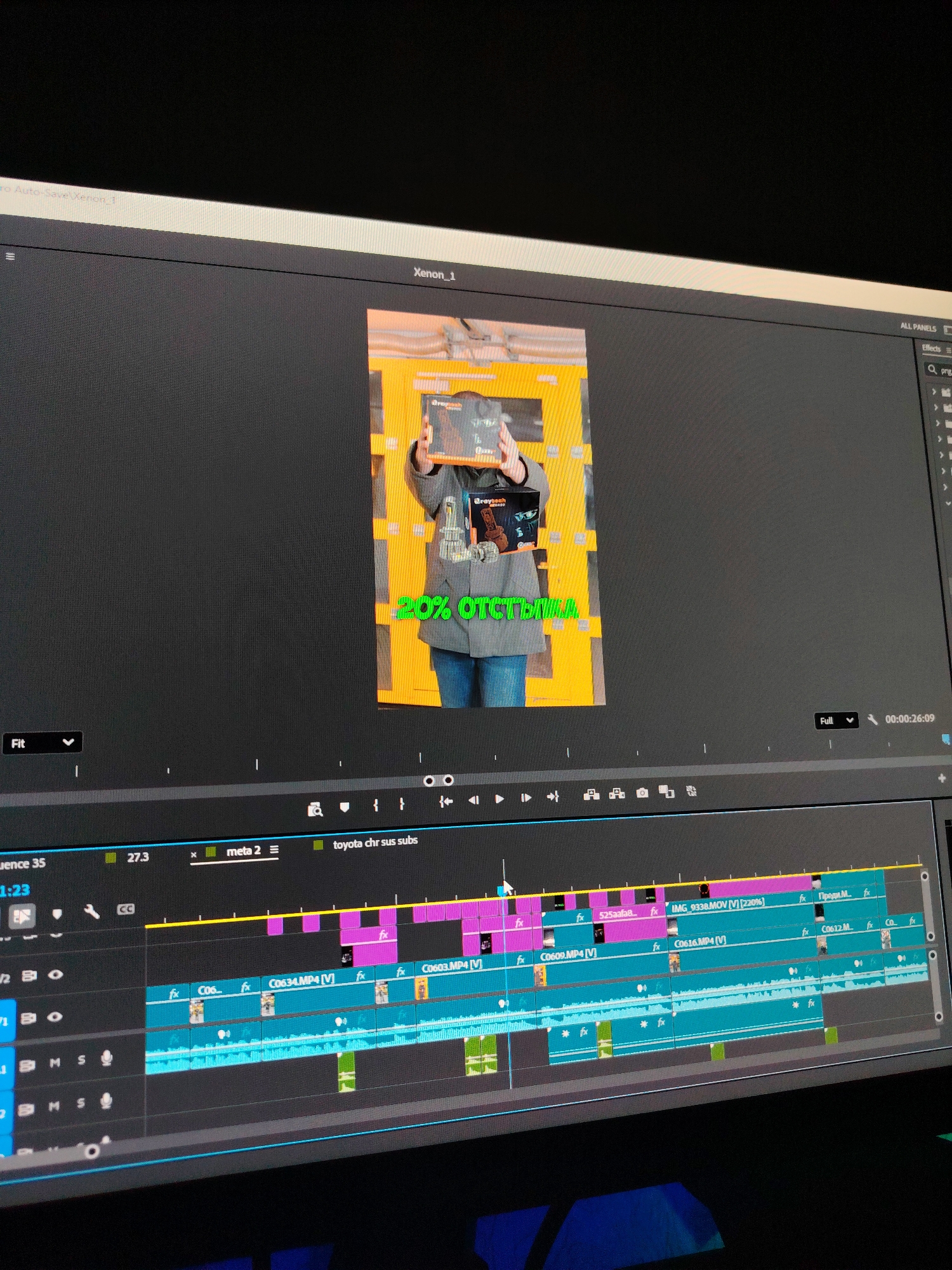Mute the A1 audio track

55,1062
